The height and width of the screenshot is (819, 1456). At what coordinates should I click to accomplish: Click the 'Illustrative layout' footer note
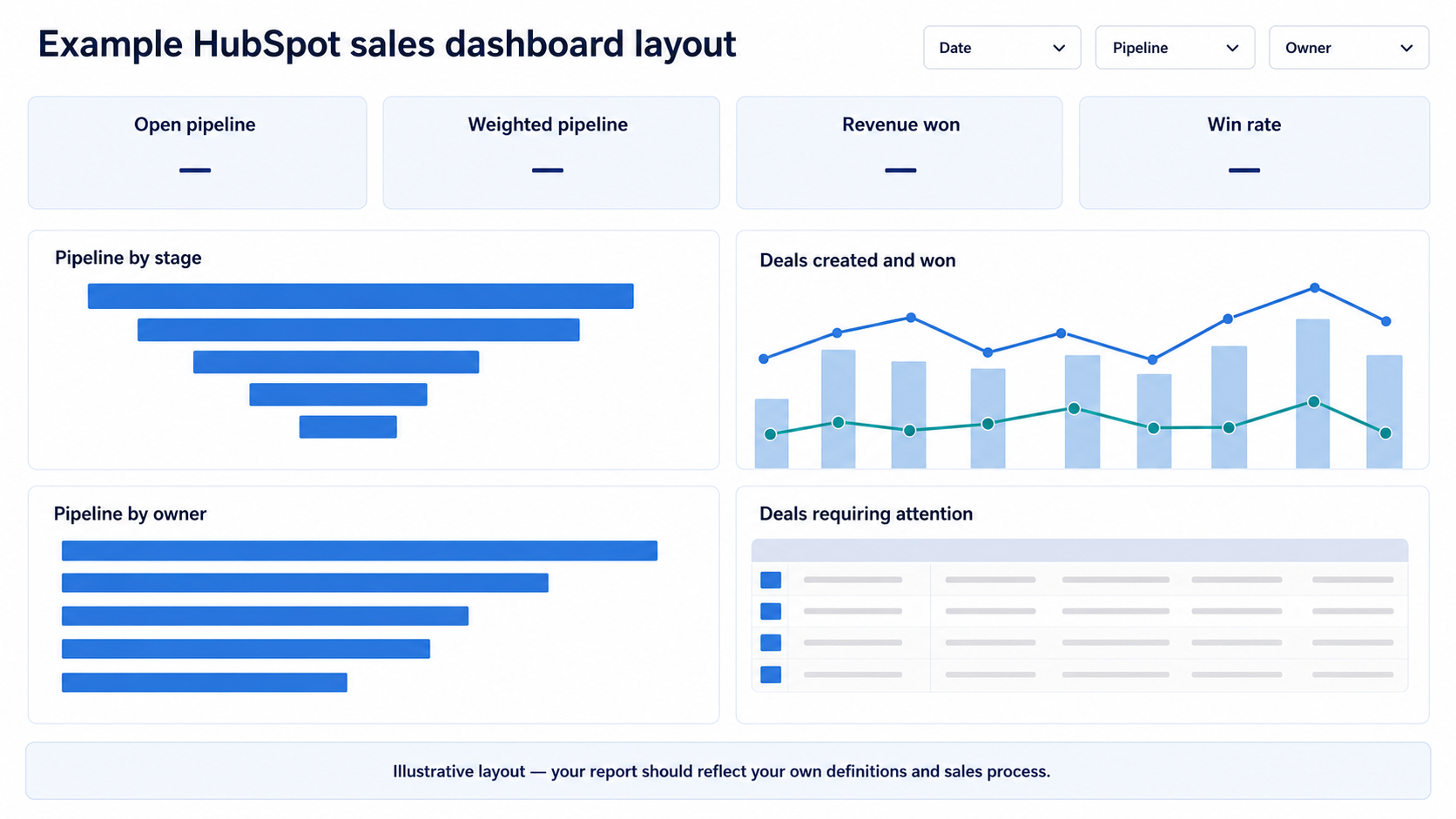click(721, 771)
